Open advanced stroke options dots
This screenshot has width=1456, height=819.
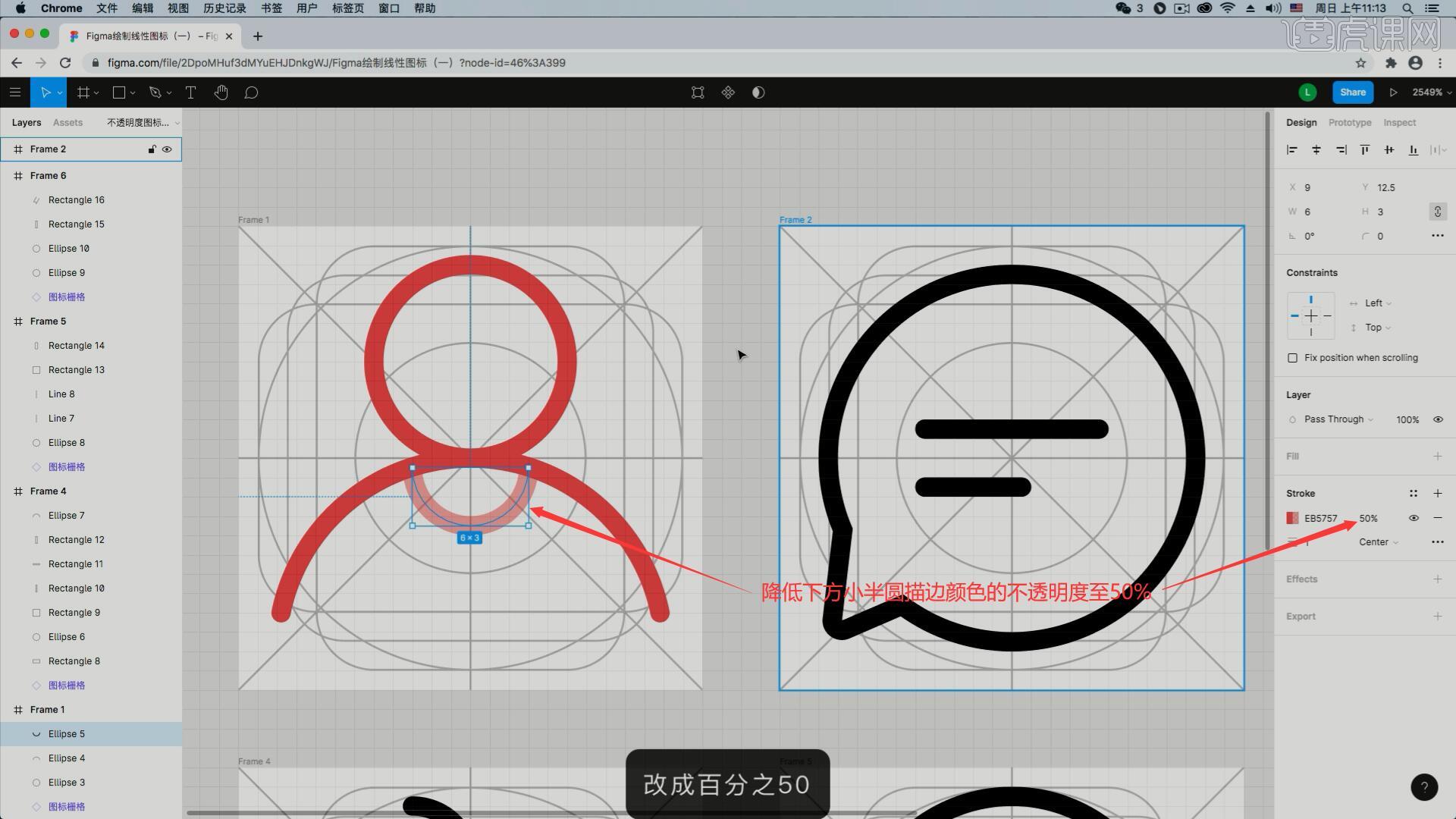(1438, 542)
